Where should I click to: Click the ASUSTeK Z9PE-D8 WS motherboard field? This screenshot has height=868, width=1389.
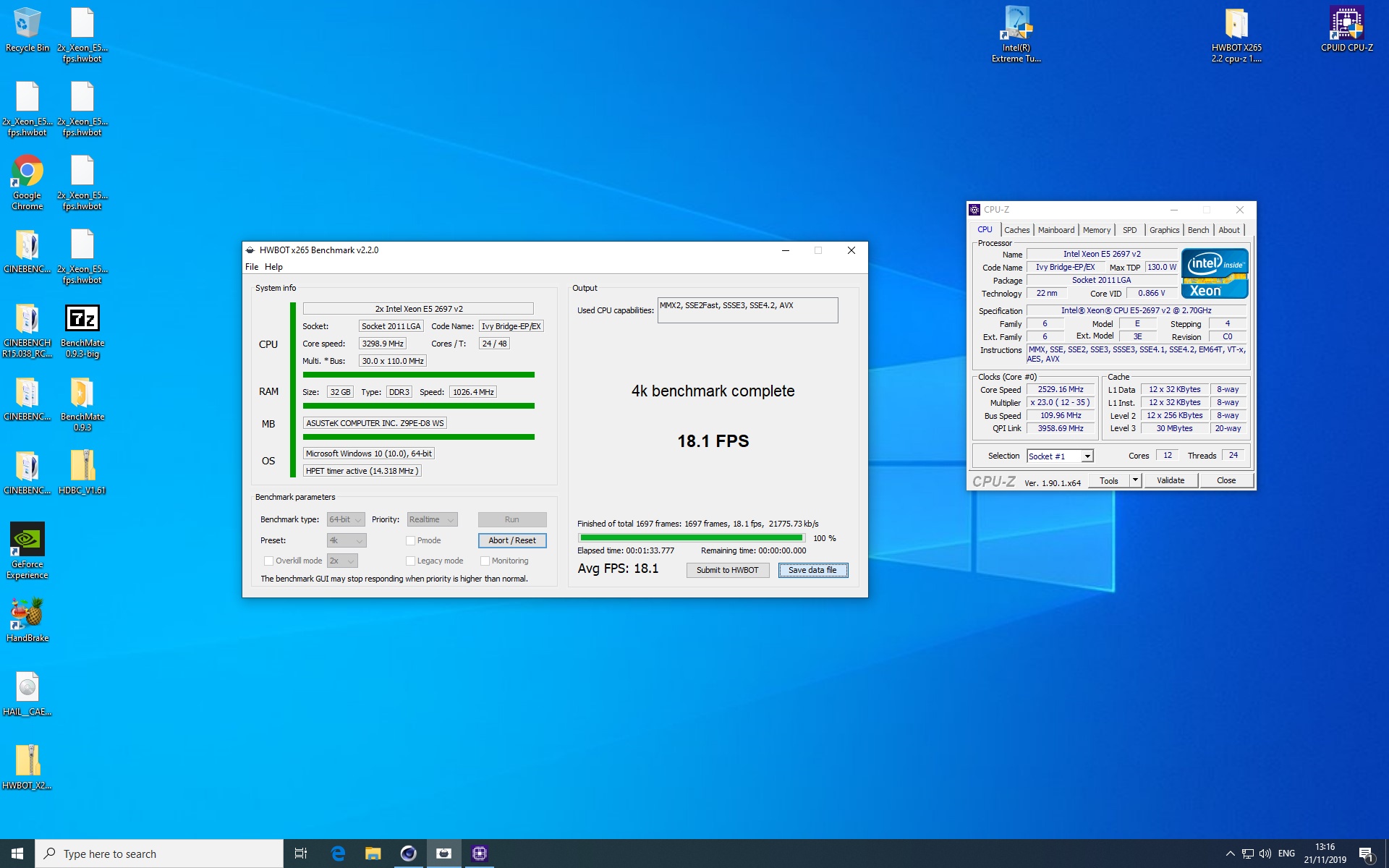tap(375, 423)
